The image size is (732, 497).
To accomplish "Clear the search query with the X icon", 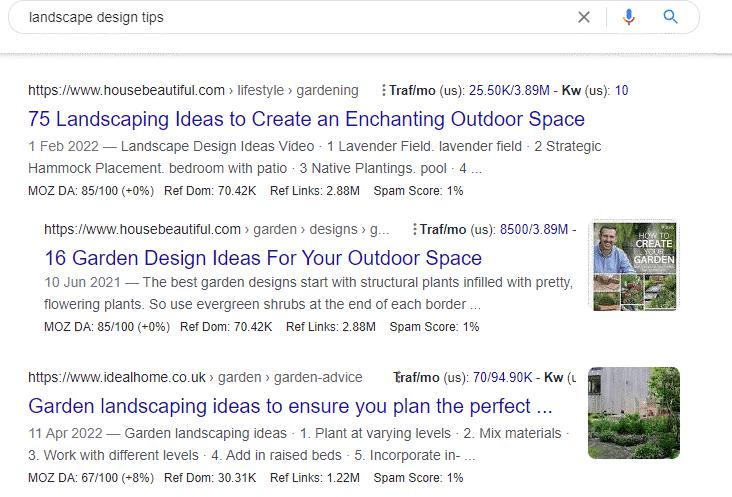I will (x=584, y=17).
